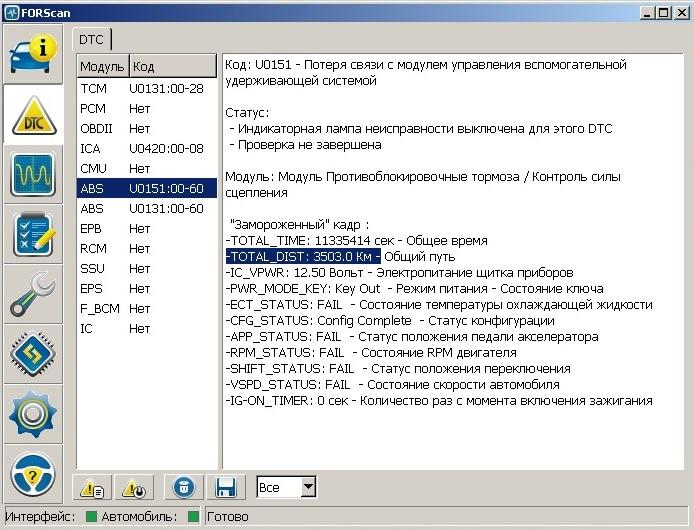Viewport: 694px width, 530px height.
Task: Click the IC_VPWR 12.50 Вольт line
Action: click(x=399, y=272)
